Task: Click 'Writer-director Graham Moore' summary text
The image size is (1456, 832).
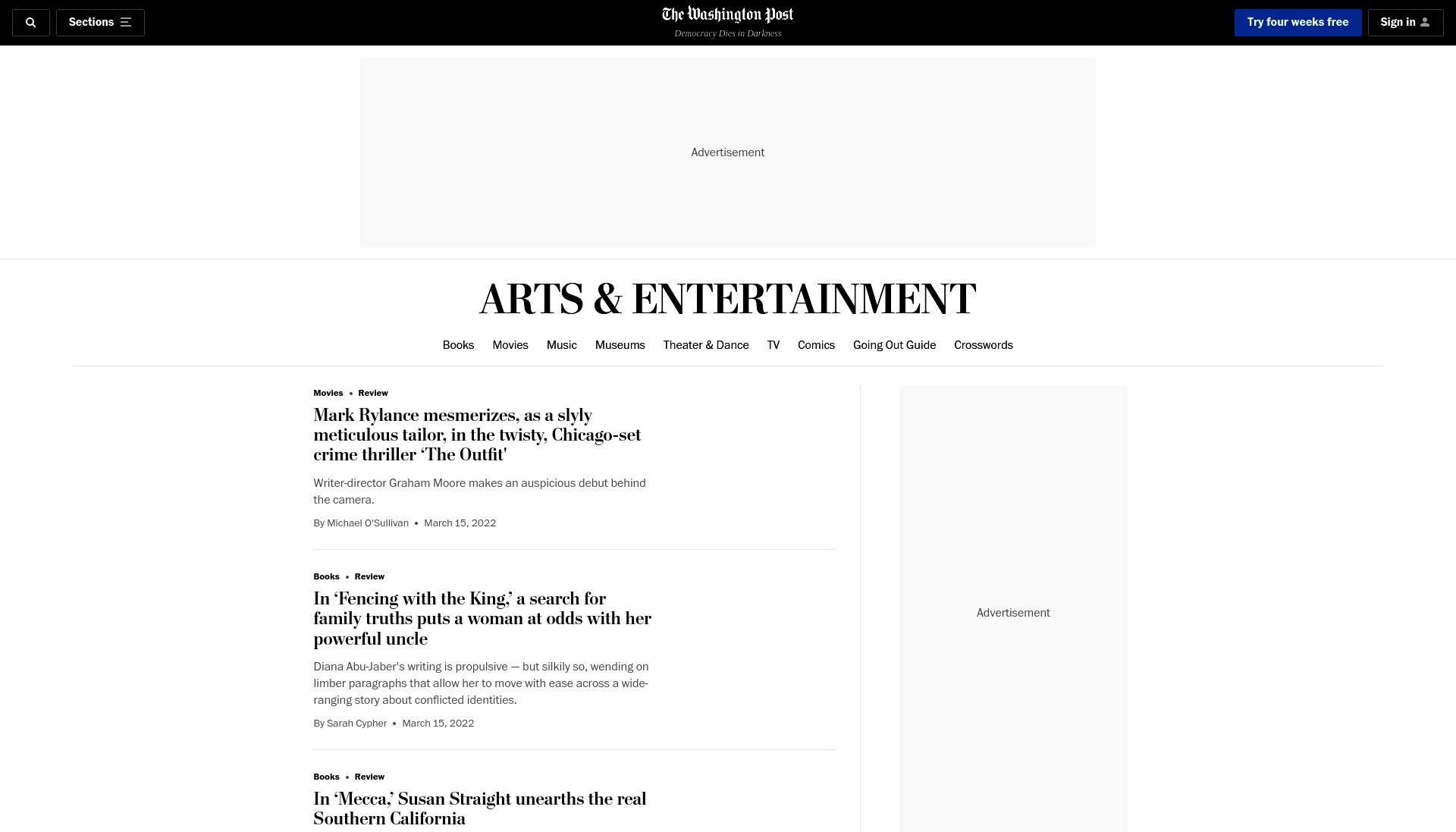Action: [x=479, y=491]
